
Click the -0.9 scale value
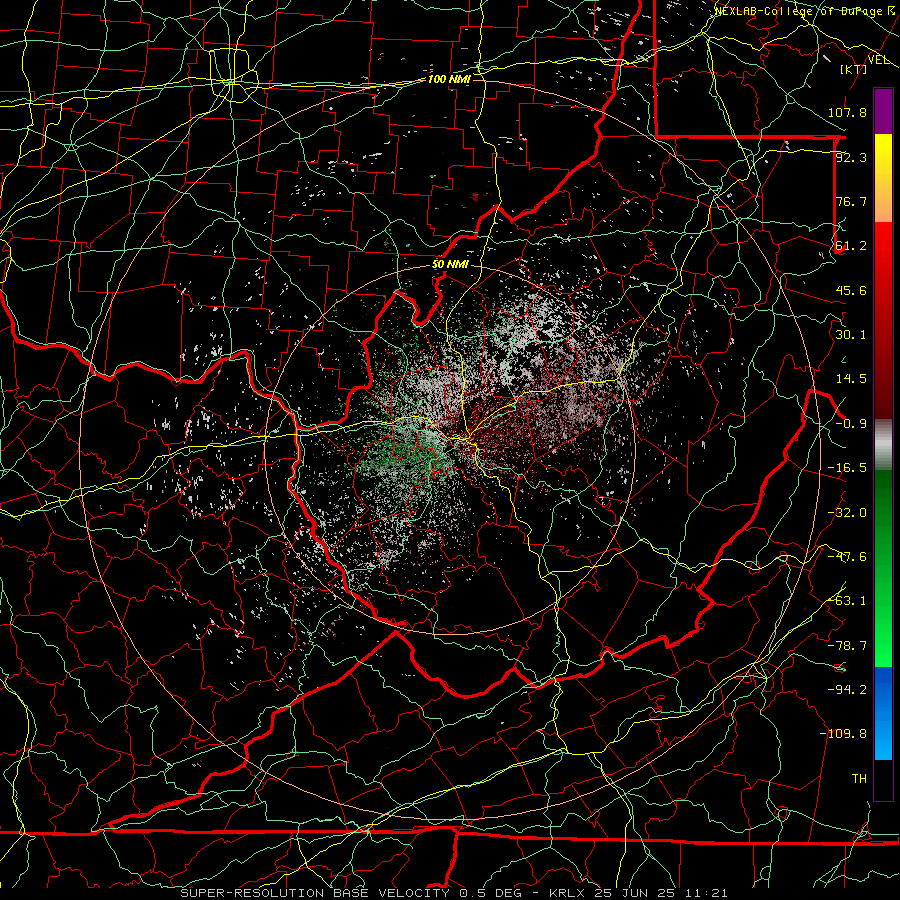(x=851, y=424)
